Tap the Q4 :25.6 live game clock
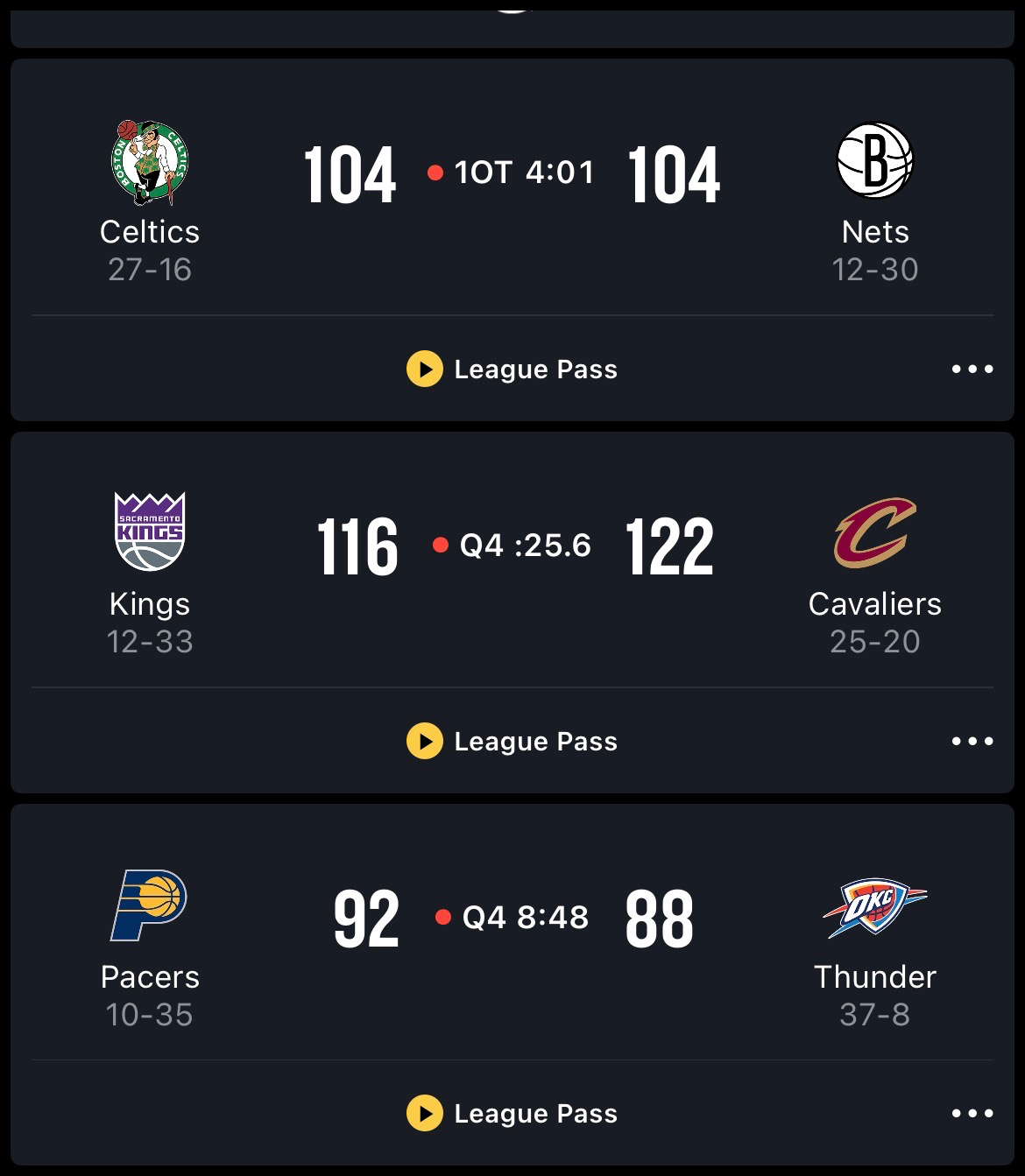This screenshot has width=1025, height=1176. coord(525,546)
